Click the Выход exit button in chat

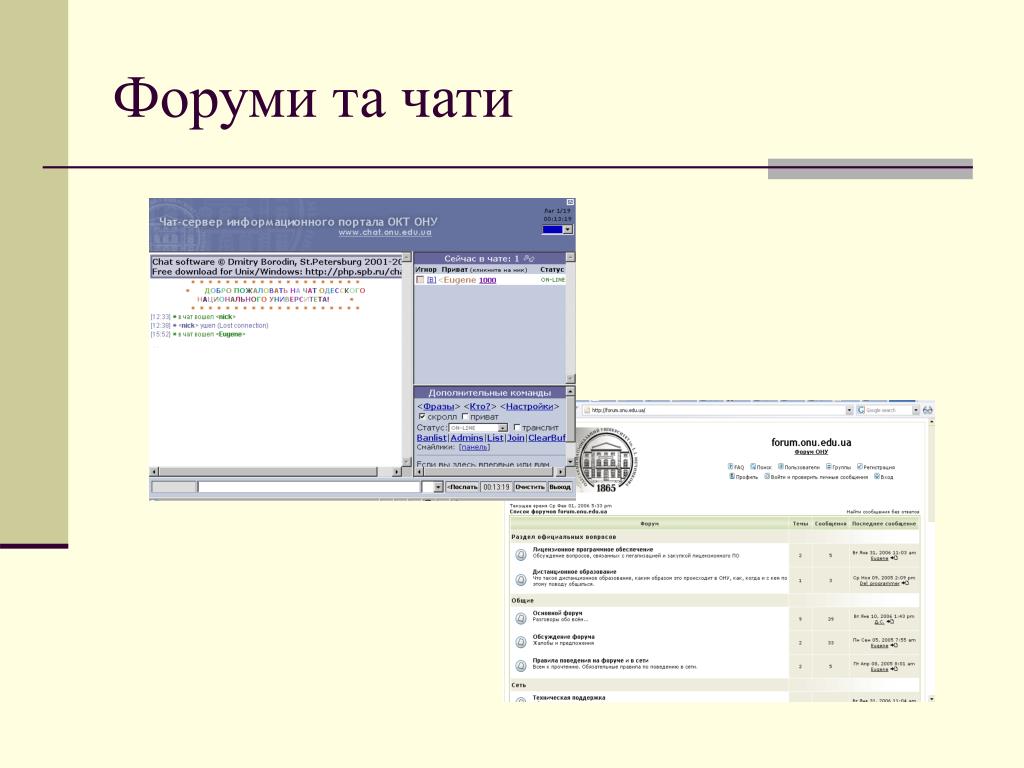[x=560, y=487]
